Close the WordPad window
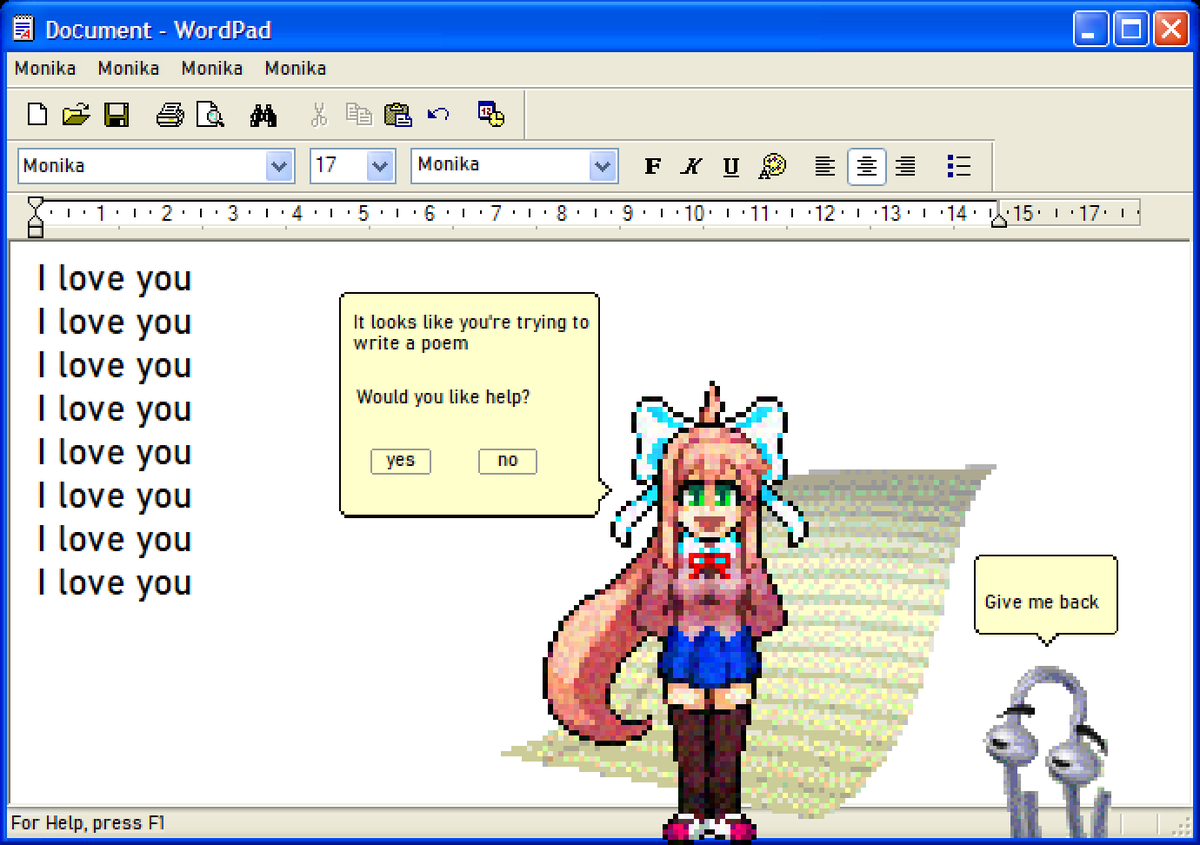 (x=1170, y=29)
